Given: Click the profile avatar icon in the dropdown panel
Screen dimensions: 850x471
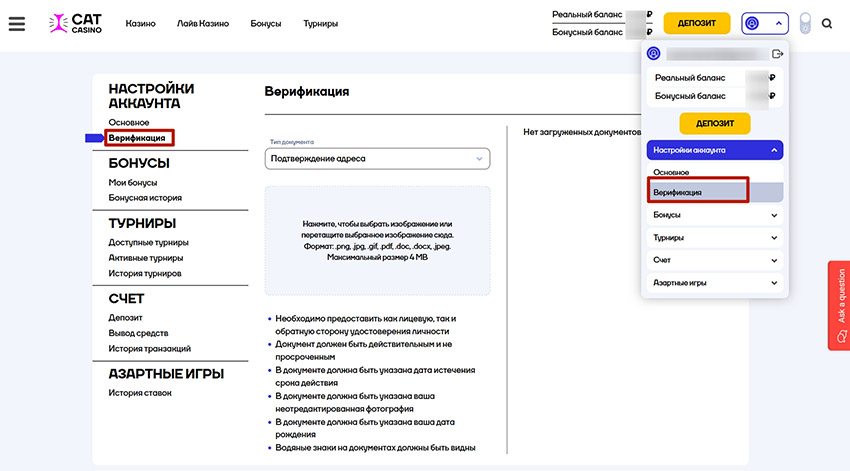Looking at the screenshot, I should (x=654, y=54).
